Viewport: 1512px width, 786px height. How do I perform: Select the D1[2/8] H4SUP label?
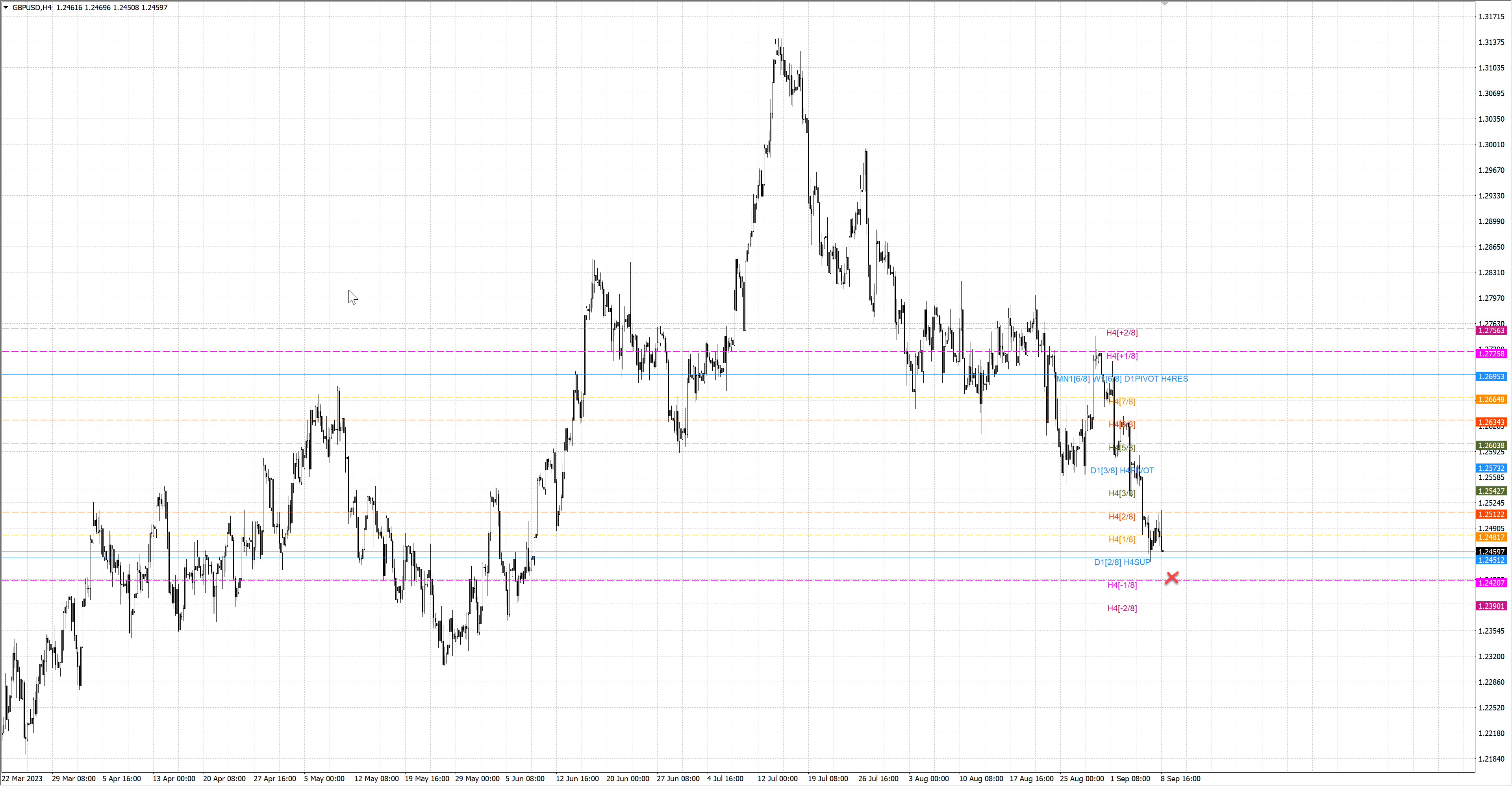click(1122, 562)
